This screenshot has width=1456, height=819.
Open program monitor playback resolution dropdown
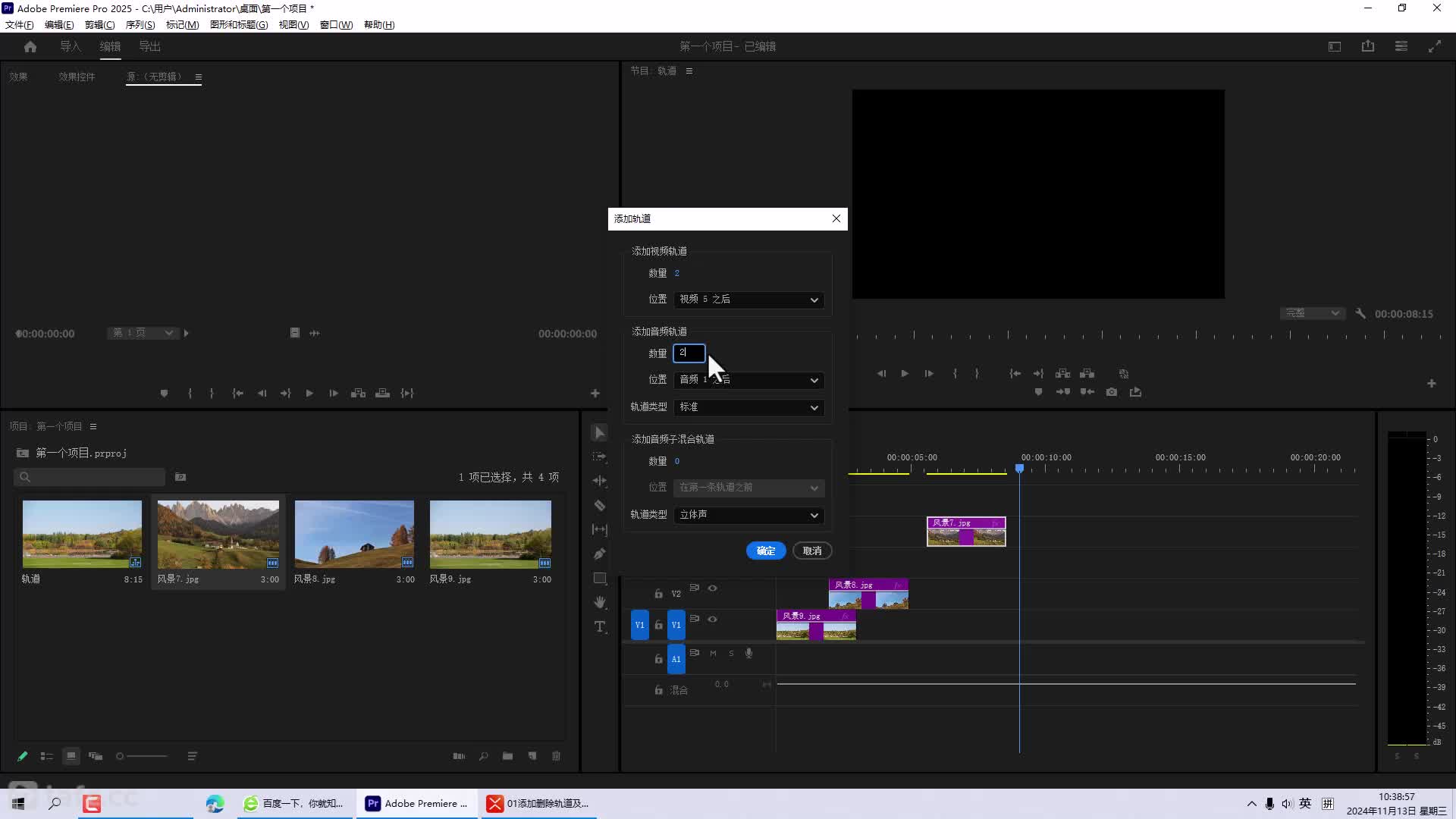(1313, 313)
